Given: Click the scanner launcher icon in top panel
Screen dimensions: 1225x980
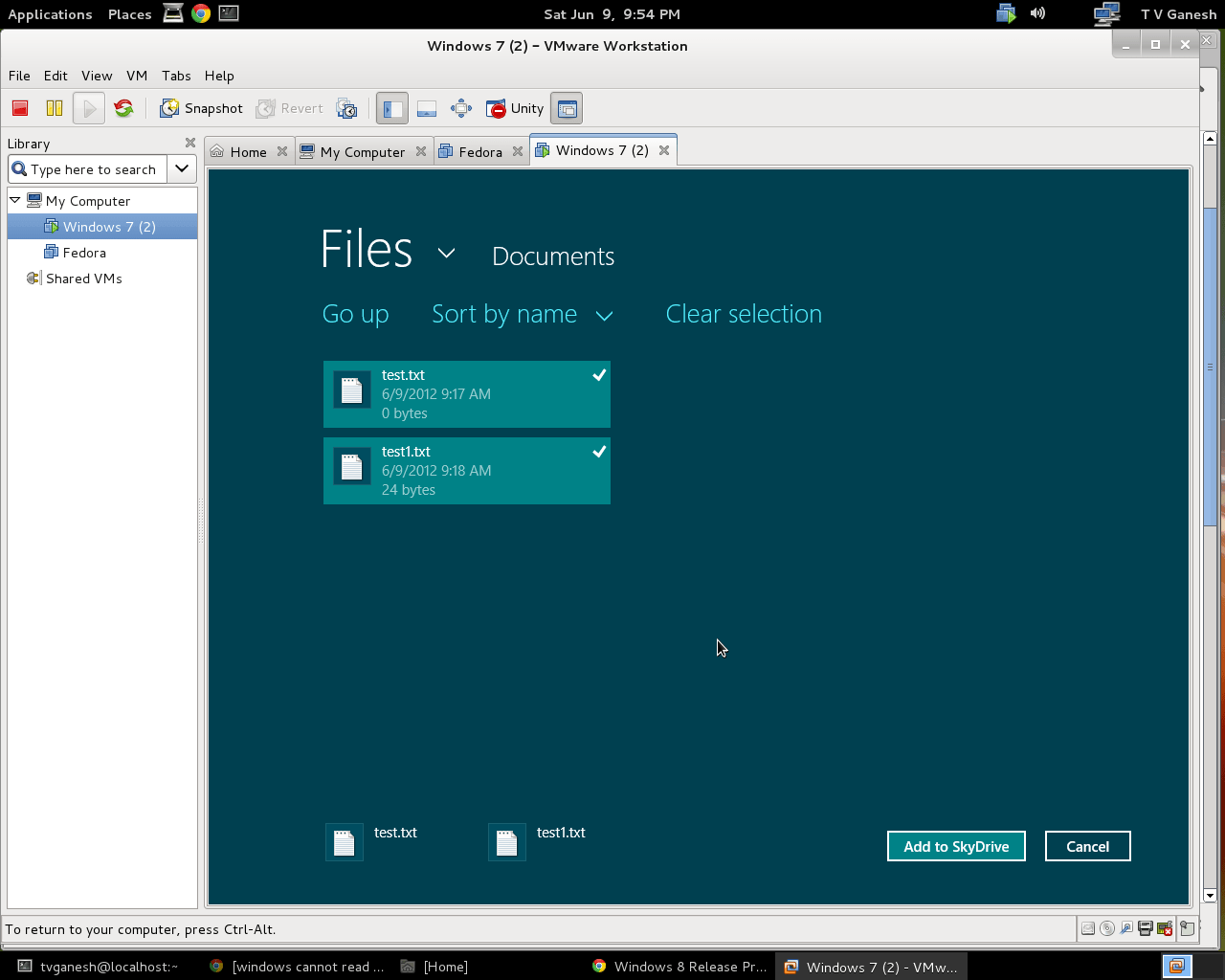Looking at the screenshot, I should click(173, 13).
